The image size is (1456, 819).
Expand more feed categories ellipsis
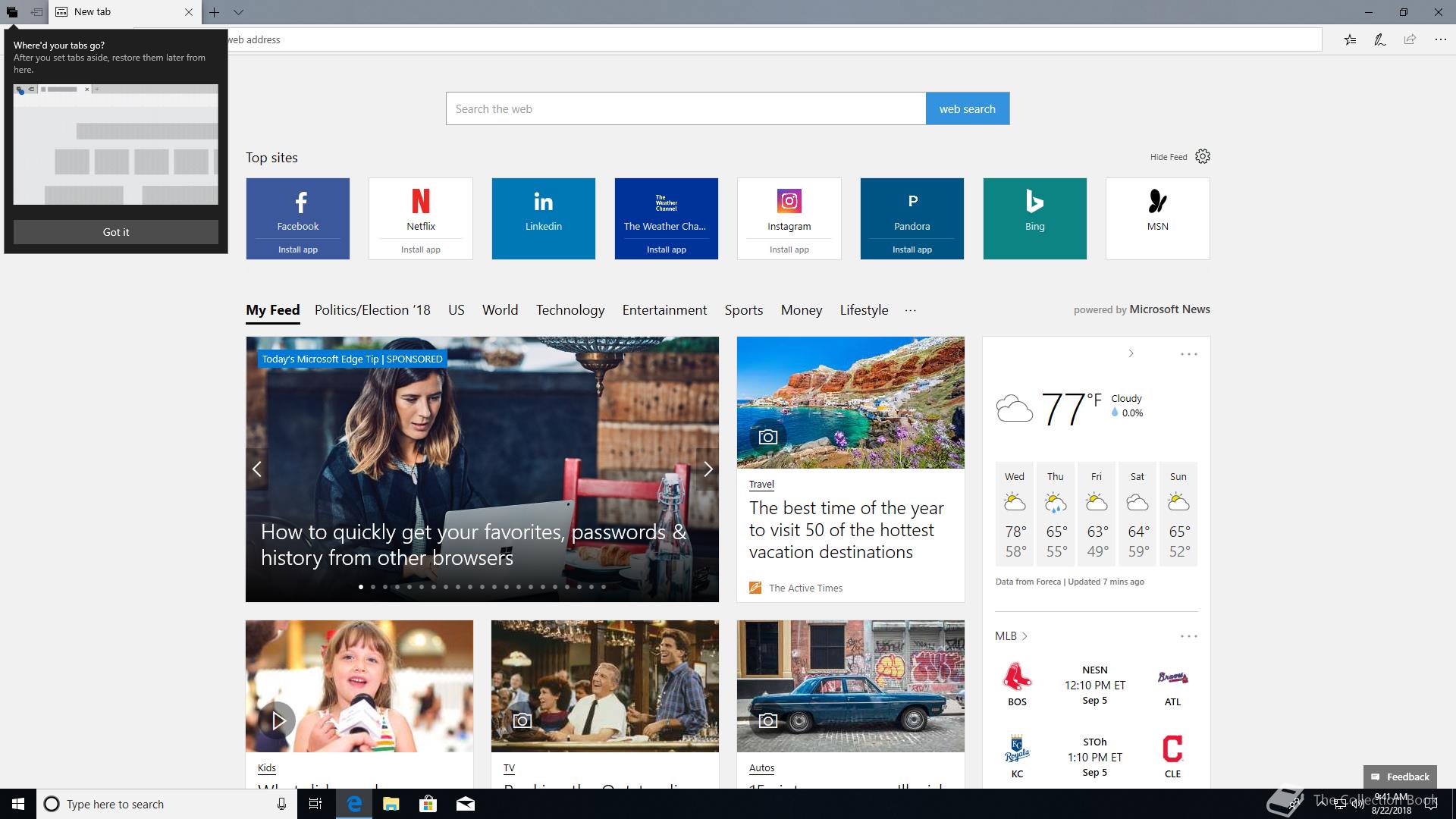tap(911, 310)
